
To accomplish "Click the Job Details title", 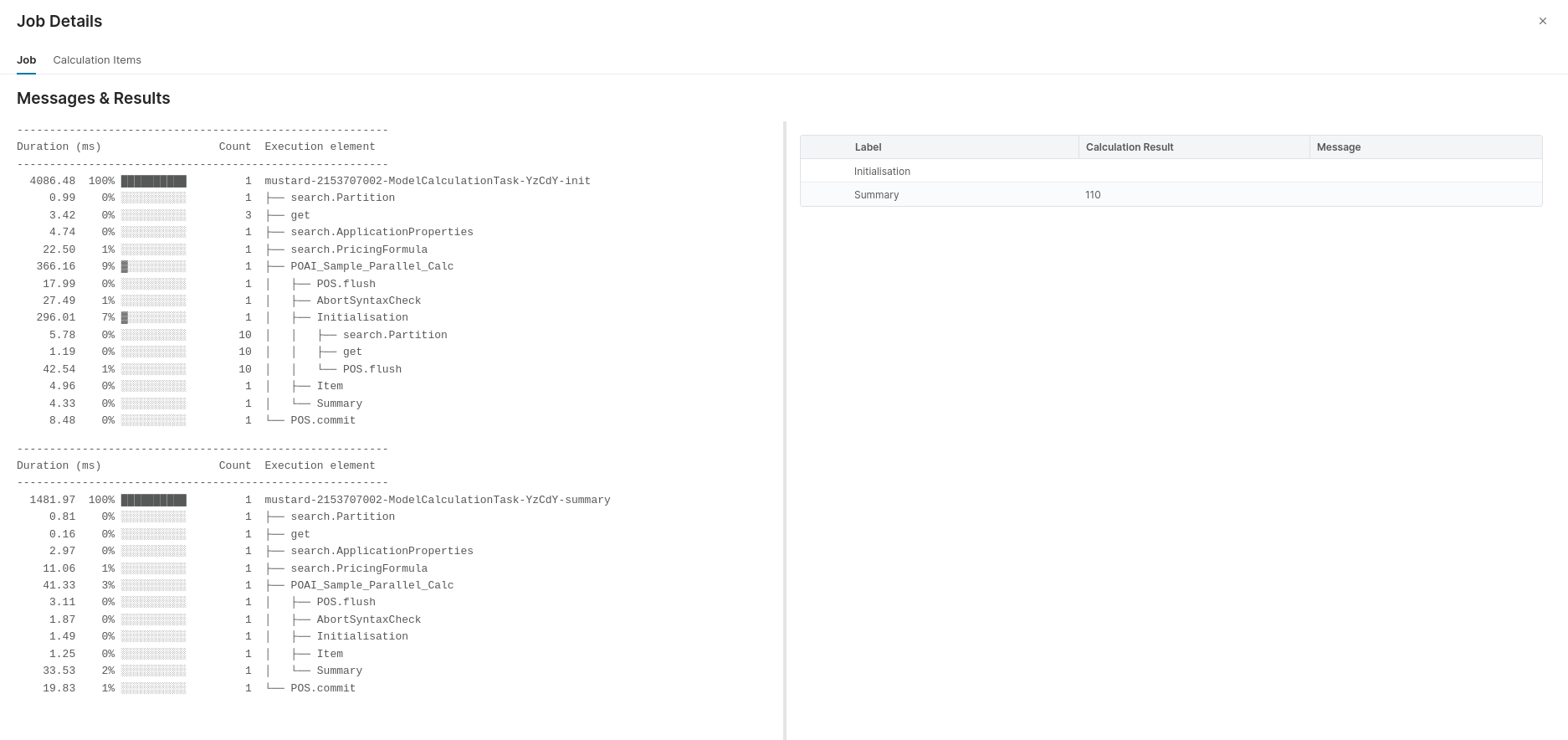I will pyautogui.click(x=59, y=22).
